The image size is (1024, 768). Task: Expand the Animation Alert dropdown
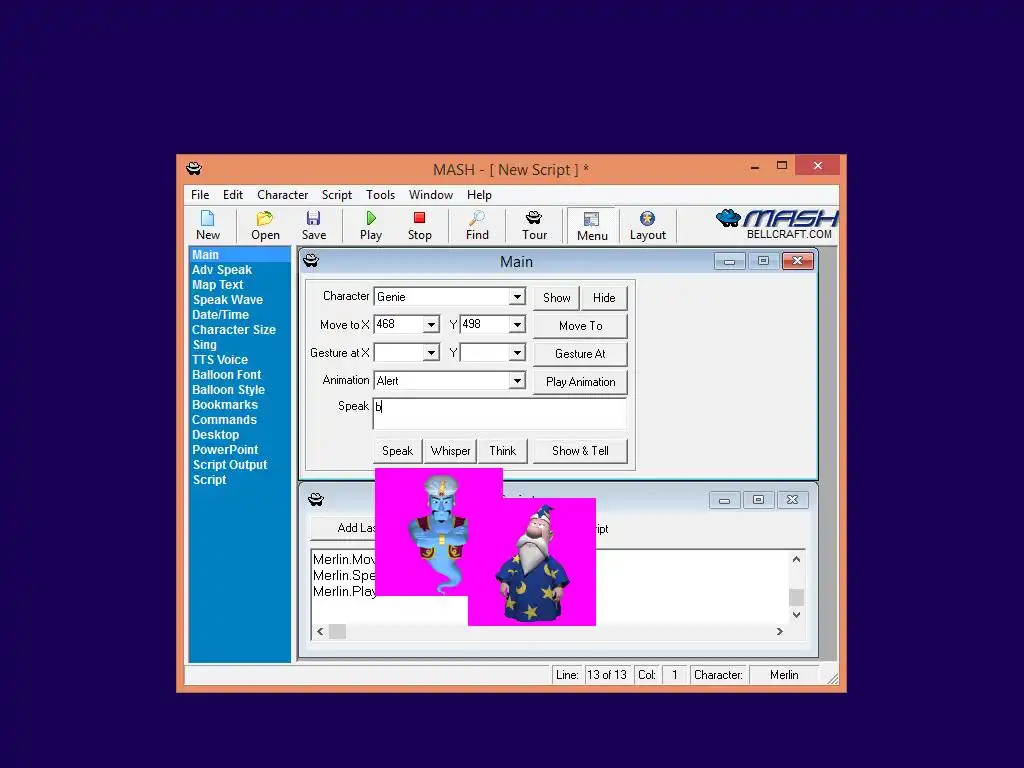517,381
